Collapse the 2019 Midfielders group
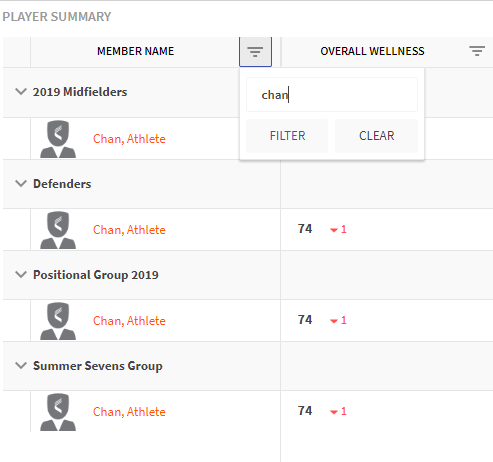 point(21,91)
